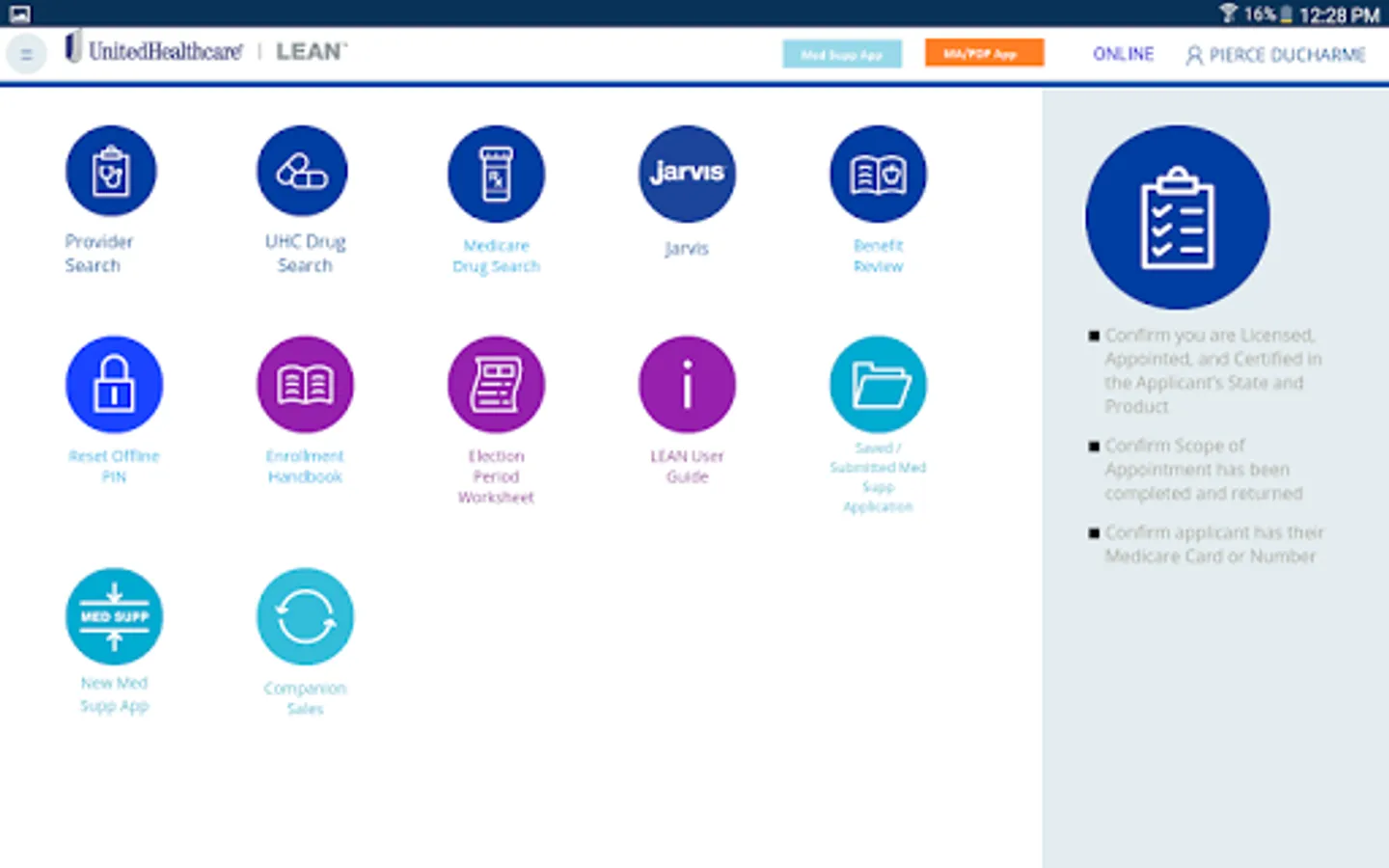1389x868 pixels.
Task: Tap the checklist clipboard icon in side panel
Action: click(x=1178, y=217)
